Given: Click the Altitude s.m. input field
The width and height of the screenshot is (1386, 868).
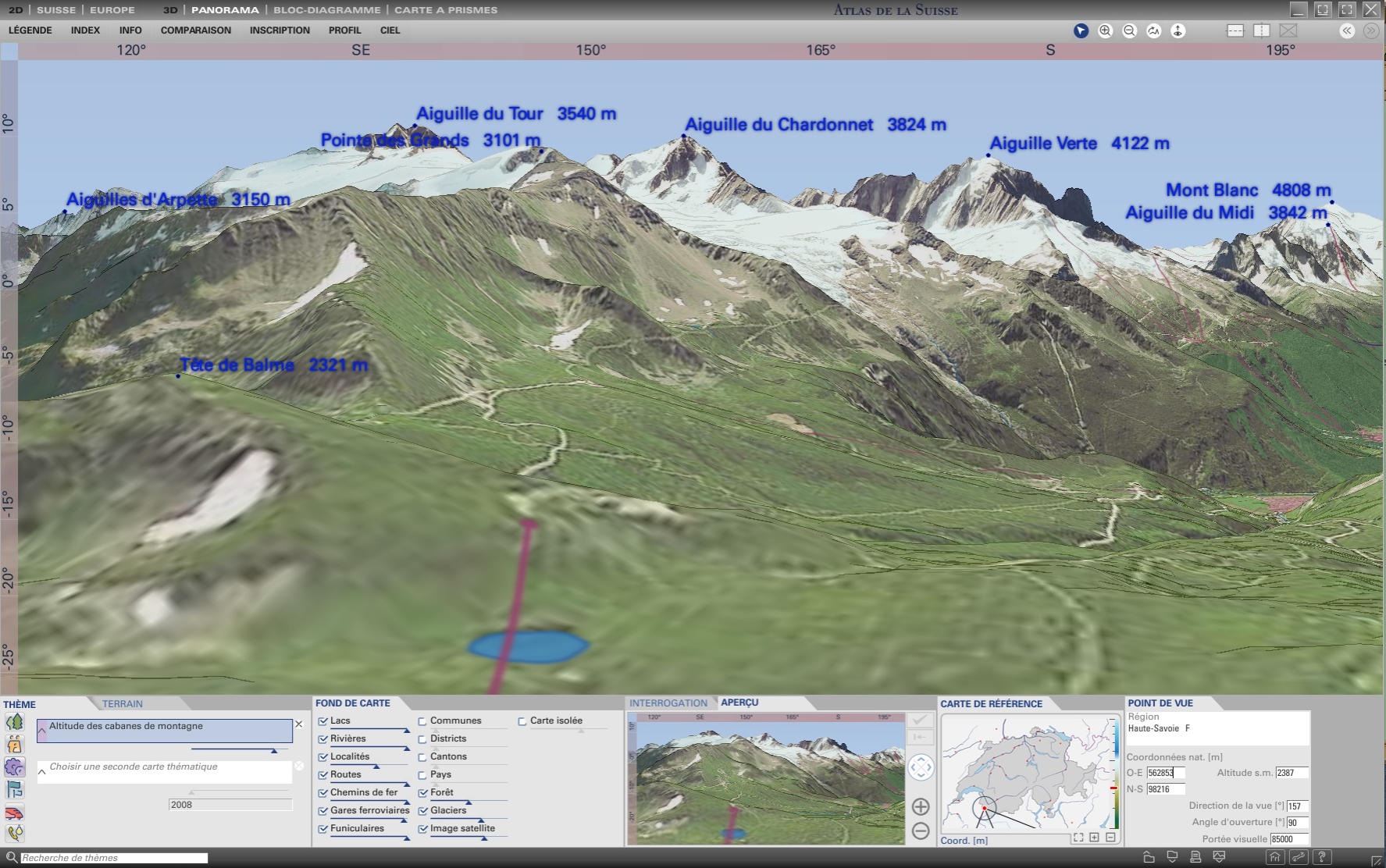Looking at the screenshot, I should pos(1292,773).
